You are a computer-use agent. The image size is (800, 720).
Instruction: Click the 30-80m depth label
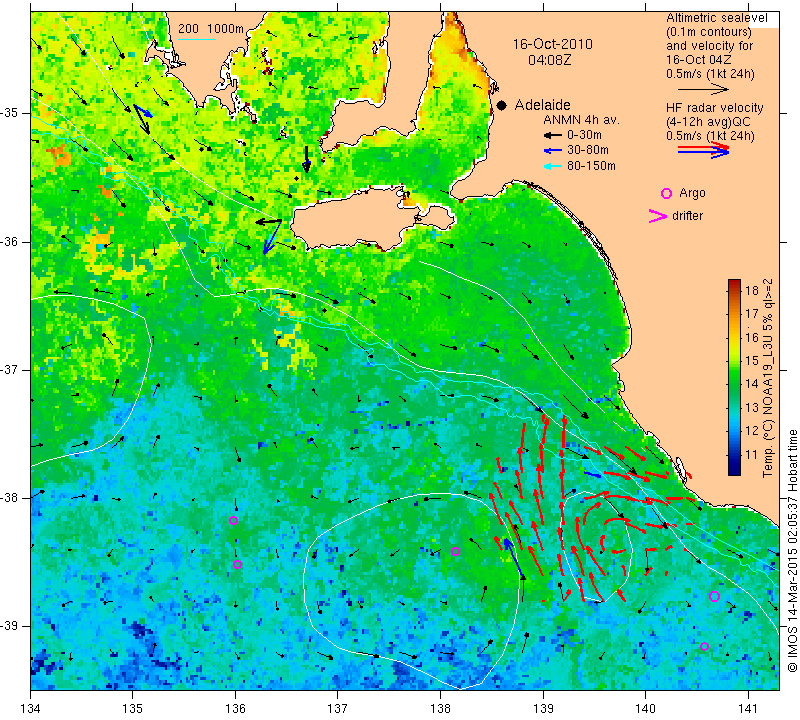tap(588, 150)
